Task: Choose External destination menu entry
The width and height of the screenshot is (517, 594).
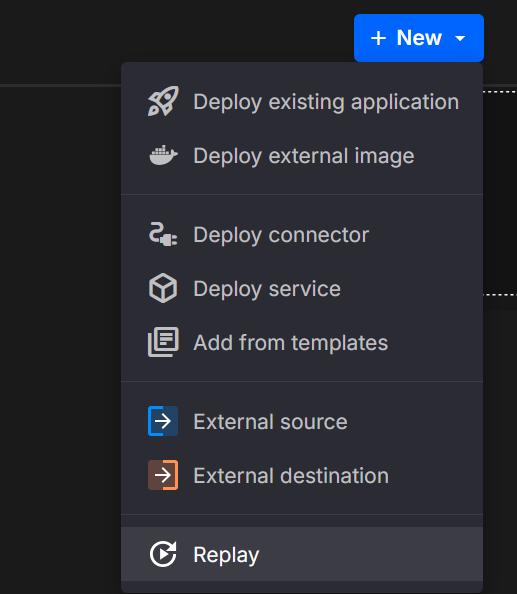Action: (x=302, y=475)
